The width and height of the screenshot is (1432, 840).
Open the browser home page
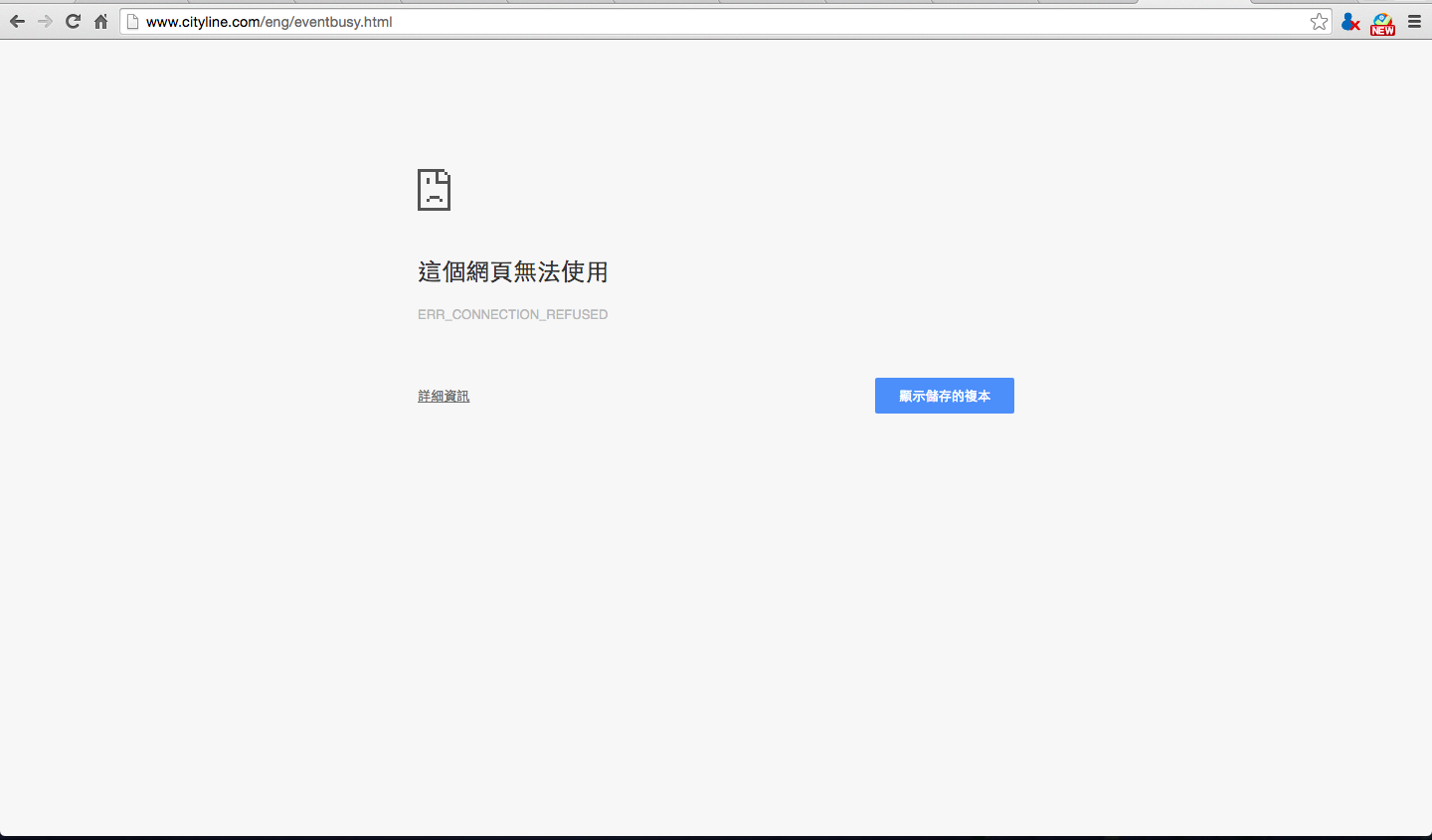99,21
